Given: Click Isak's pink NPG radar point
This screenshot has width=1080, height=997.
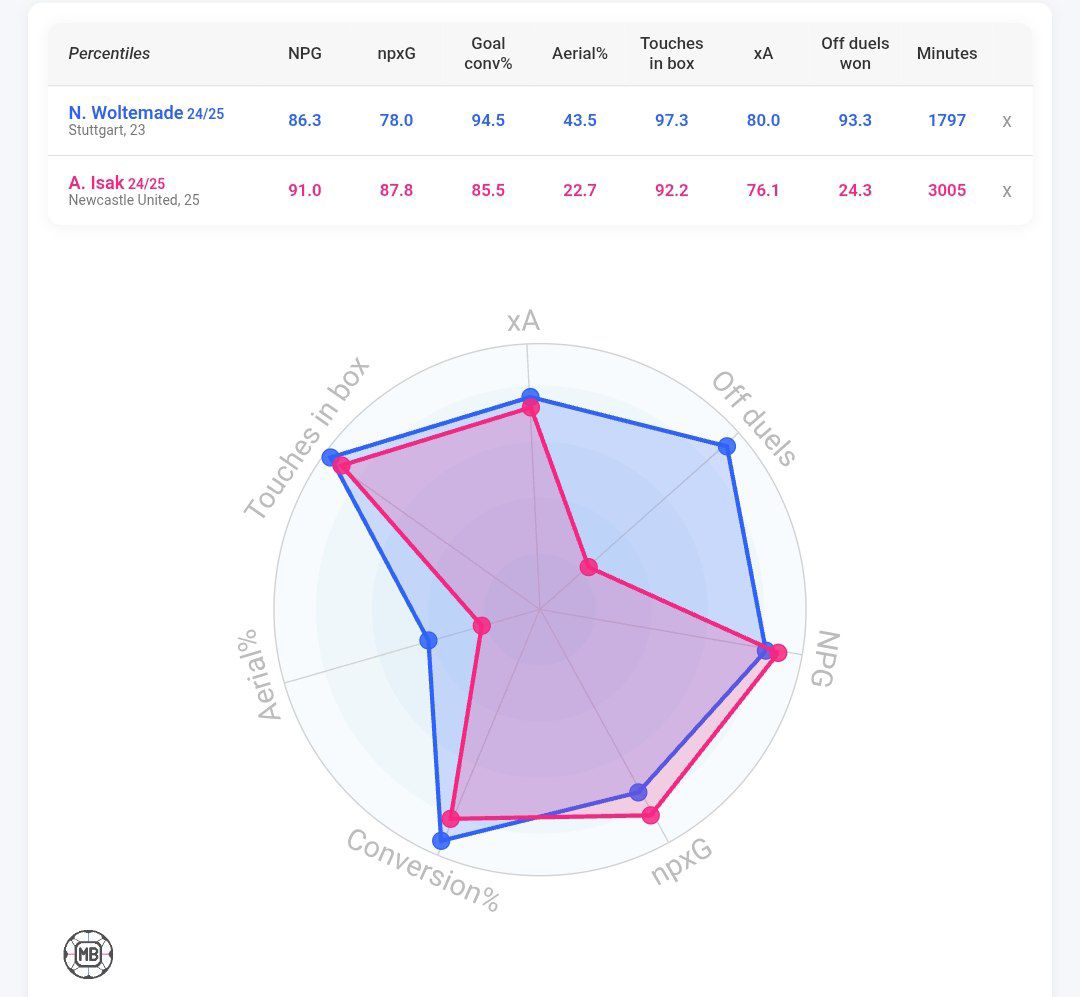Looking at the screenshot, I should point(778,653).
